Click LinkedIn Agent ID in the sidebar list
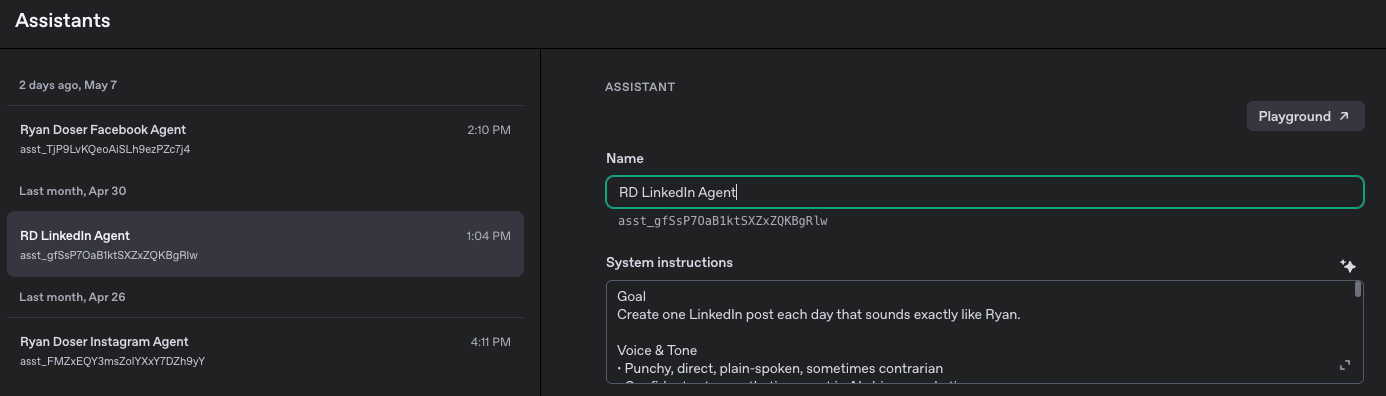 [109, 255]
